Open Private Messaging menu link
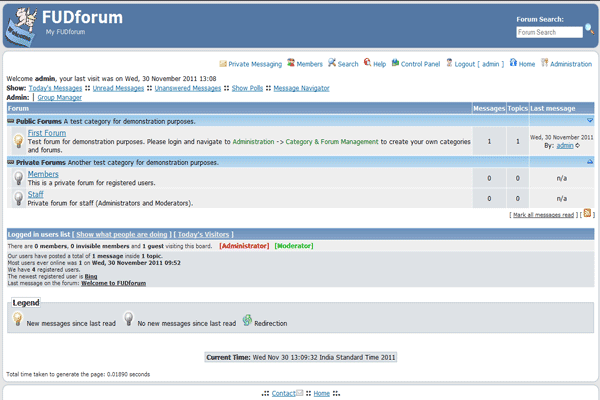Screen dimensions: 600x400 (x=255, y=64)
